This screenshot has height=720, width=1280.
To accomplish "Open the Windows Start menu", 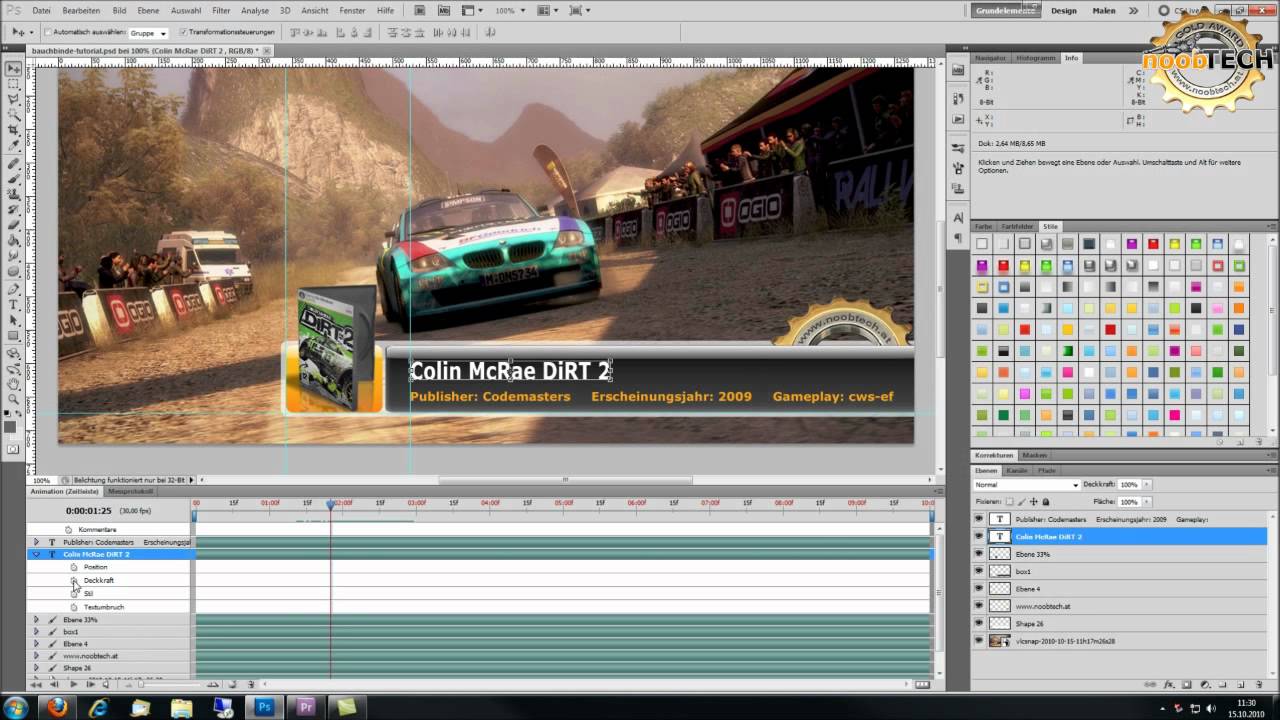I will click(18, 706).
